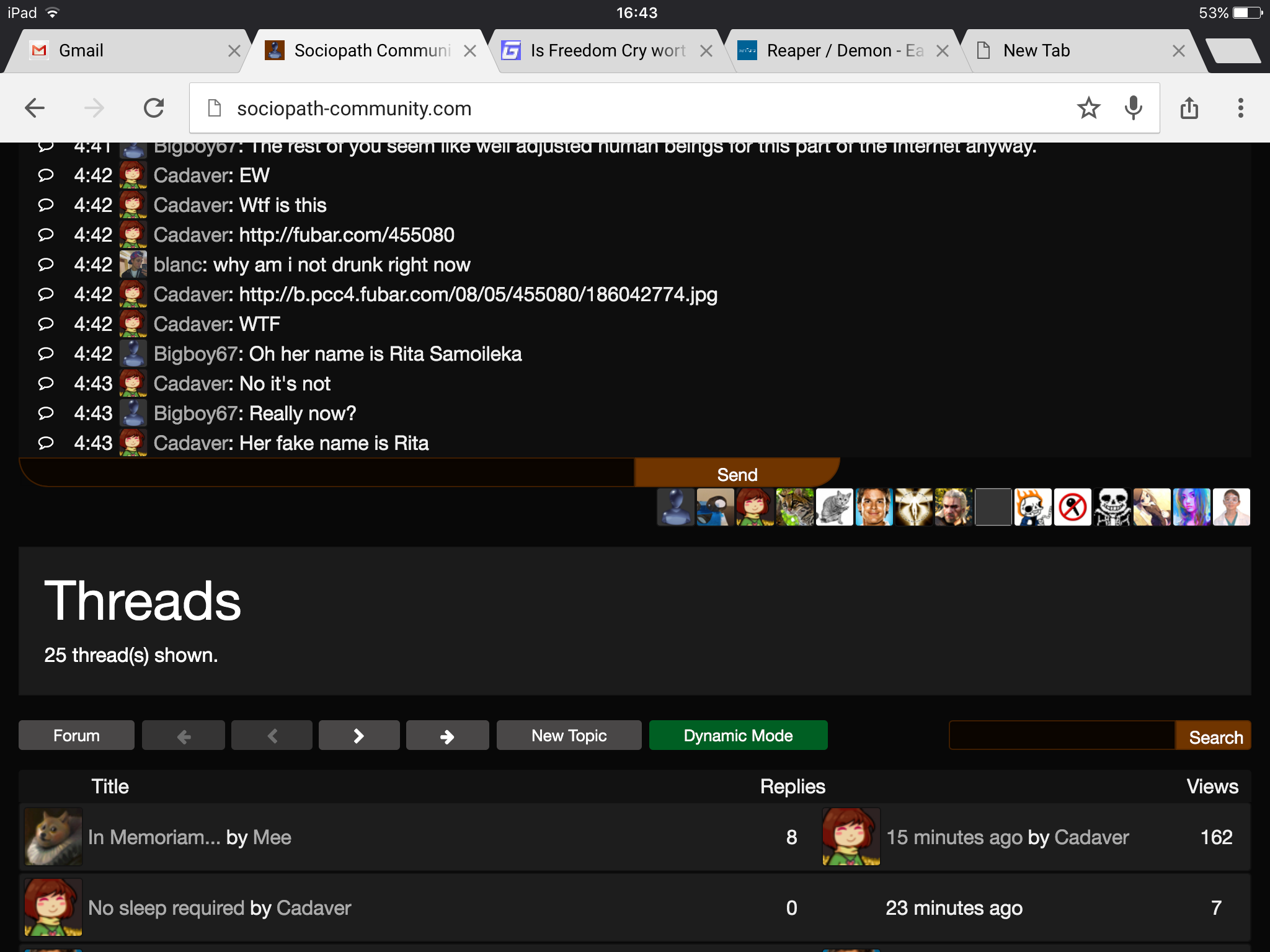Image resolution: width=1270 pixels, height=952 pixels.
Task: Bookmark this page with the star icon
Action: click(1088, 108)
